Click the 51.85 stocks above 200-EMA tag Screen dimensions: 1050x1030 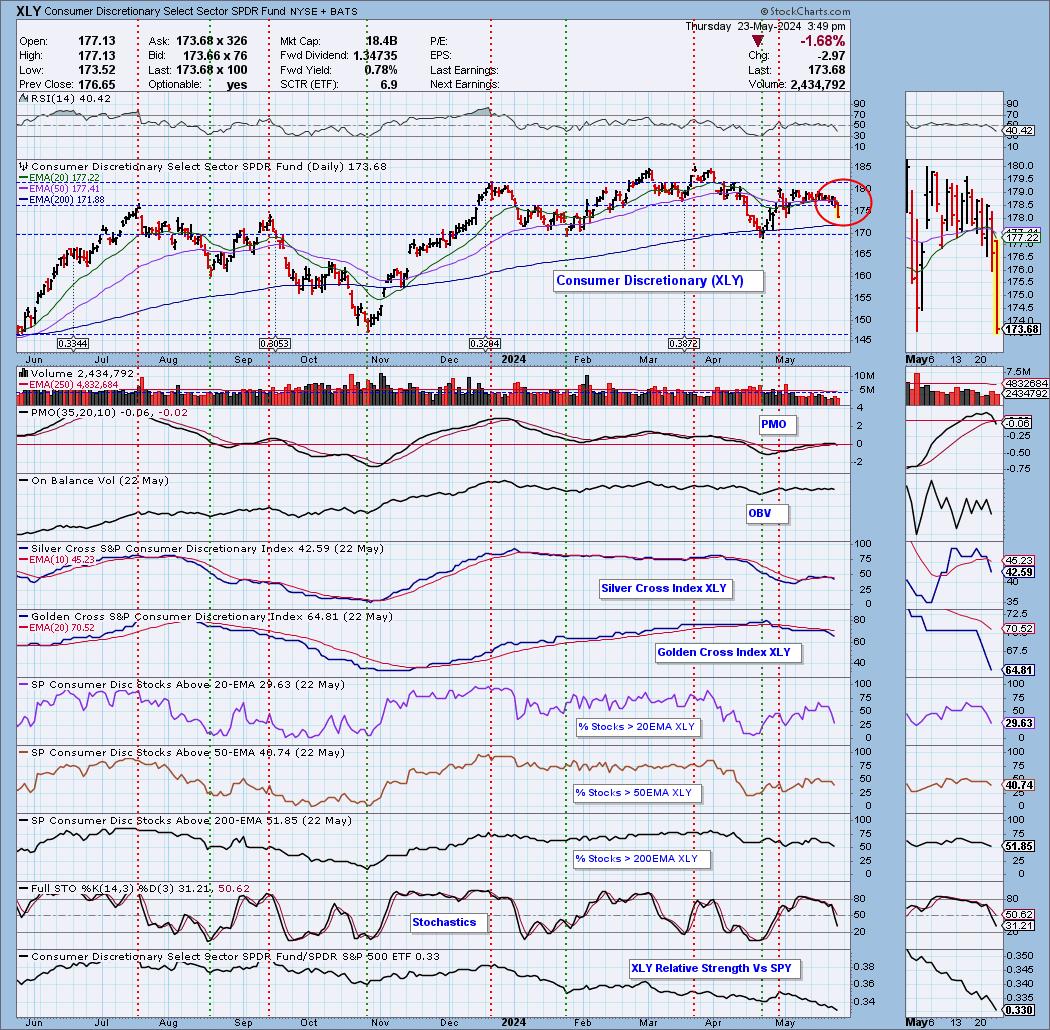pos(1019,847)
